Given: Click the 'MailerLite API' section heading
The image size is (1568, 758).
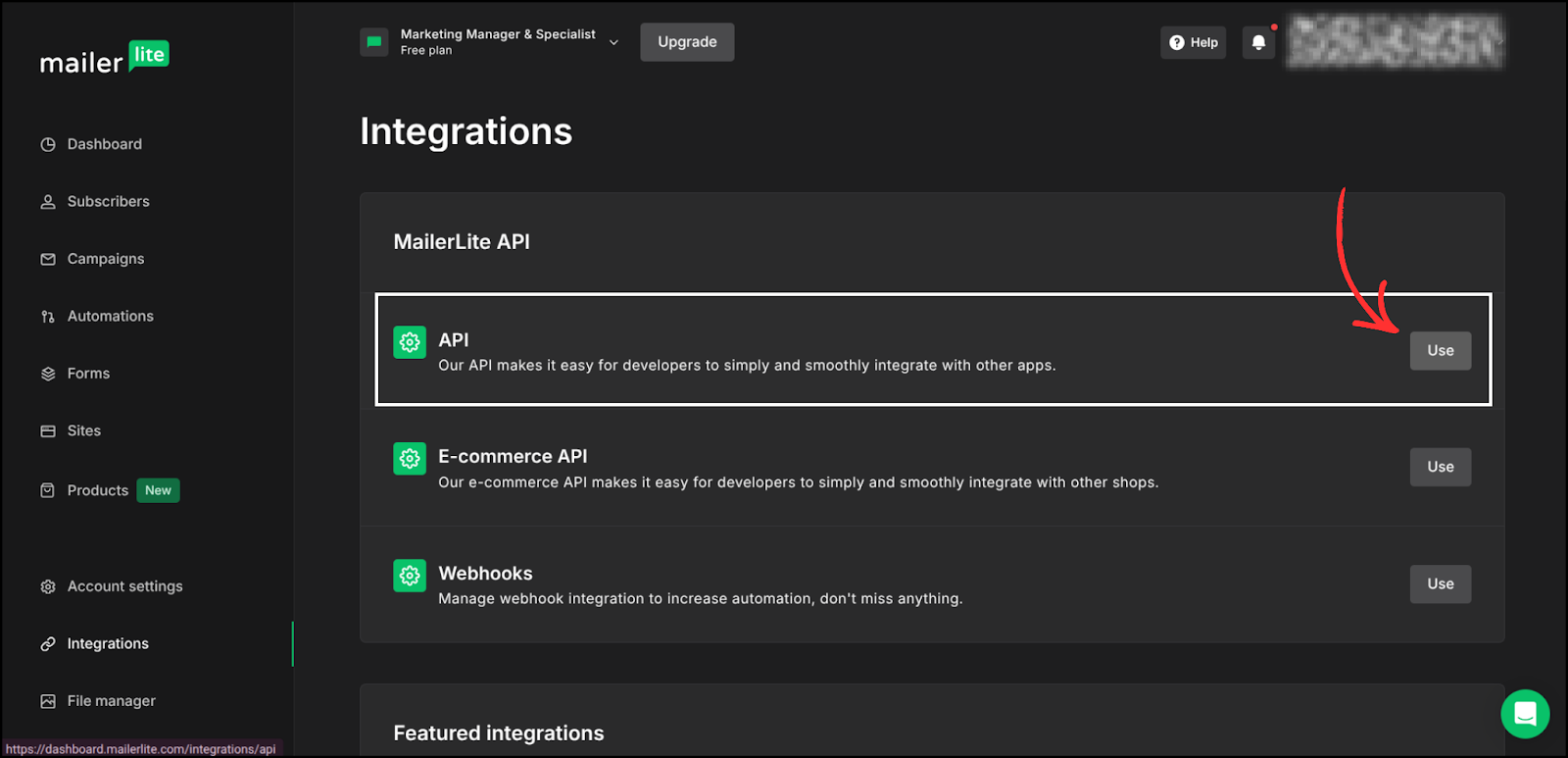Looking at the screenshot, I should (x=462, y=242).
